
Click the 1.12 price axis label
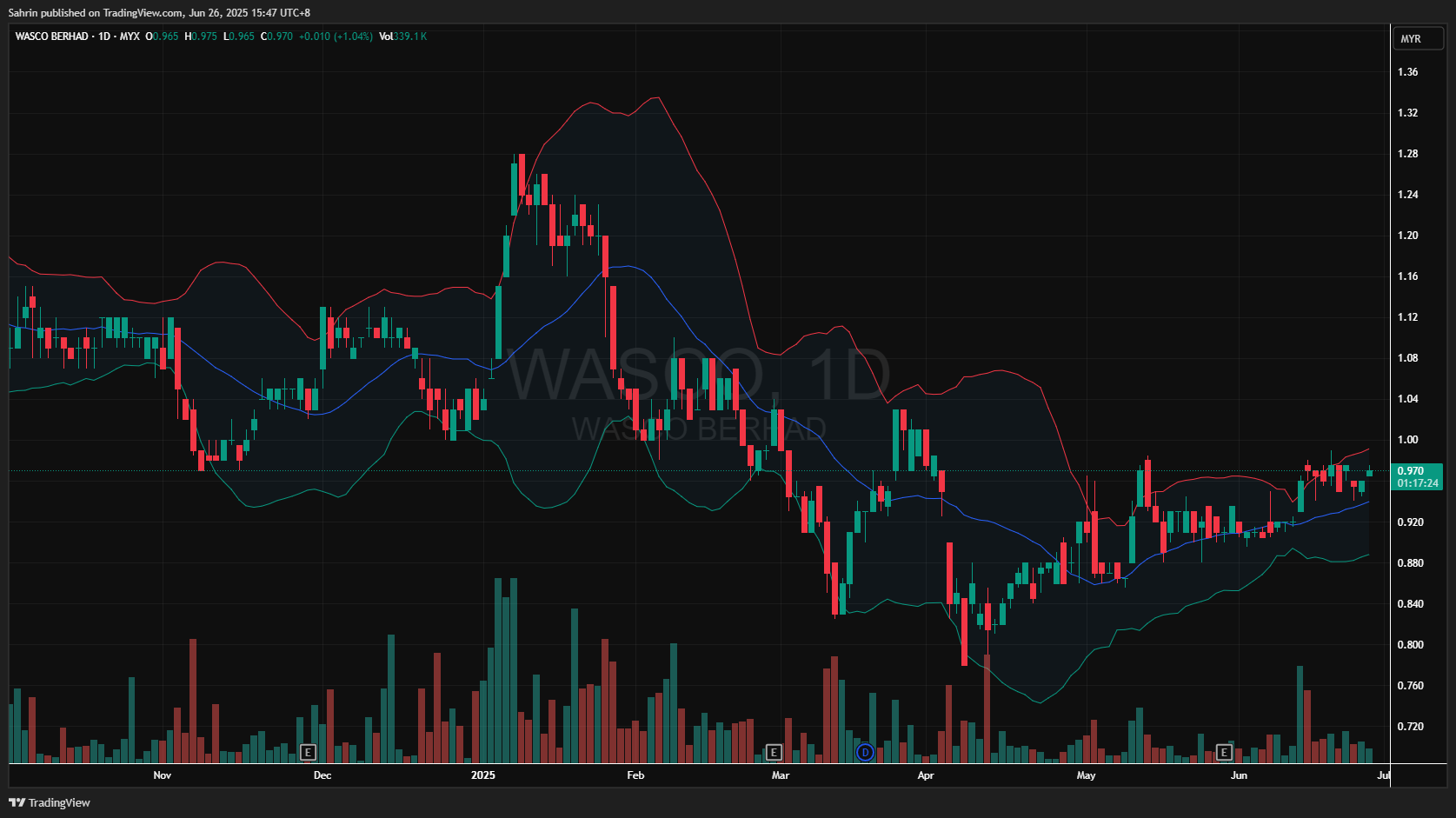(1407, 317)
